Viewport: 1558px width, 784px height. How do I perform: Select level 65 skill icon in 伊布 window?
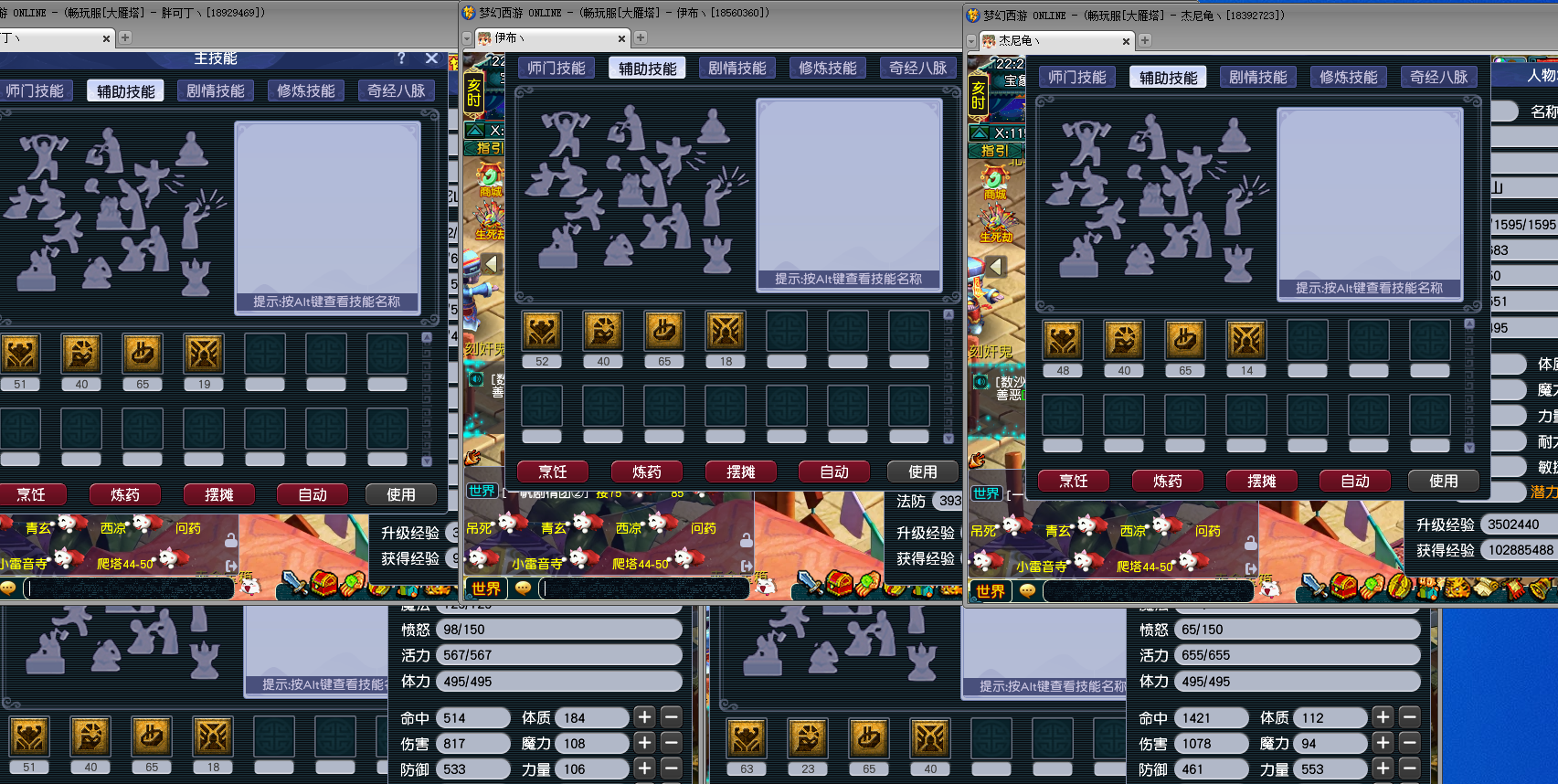pyautogui.click(x=664, y=331)
